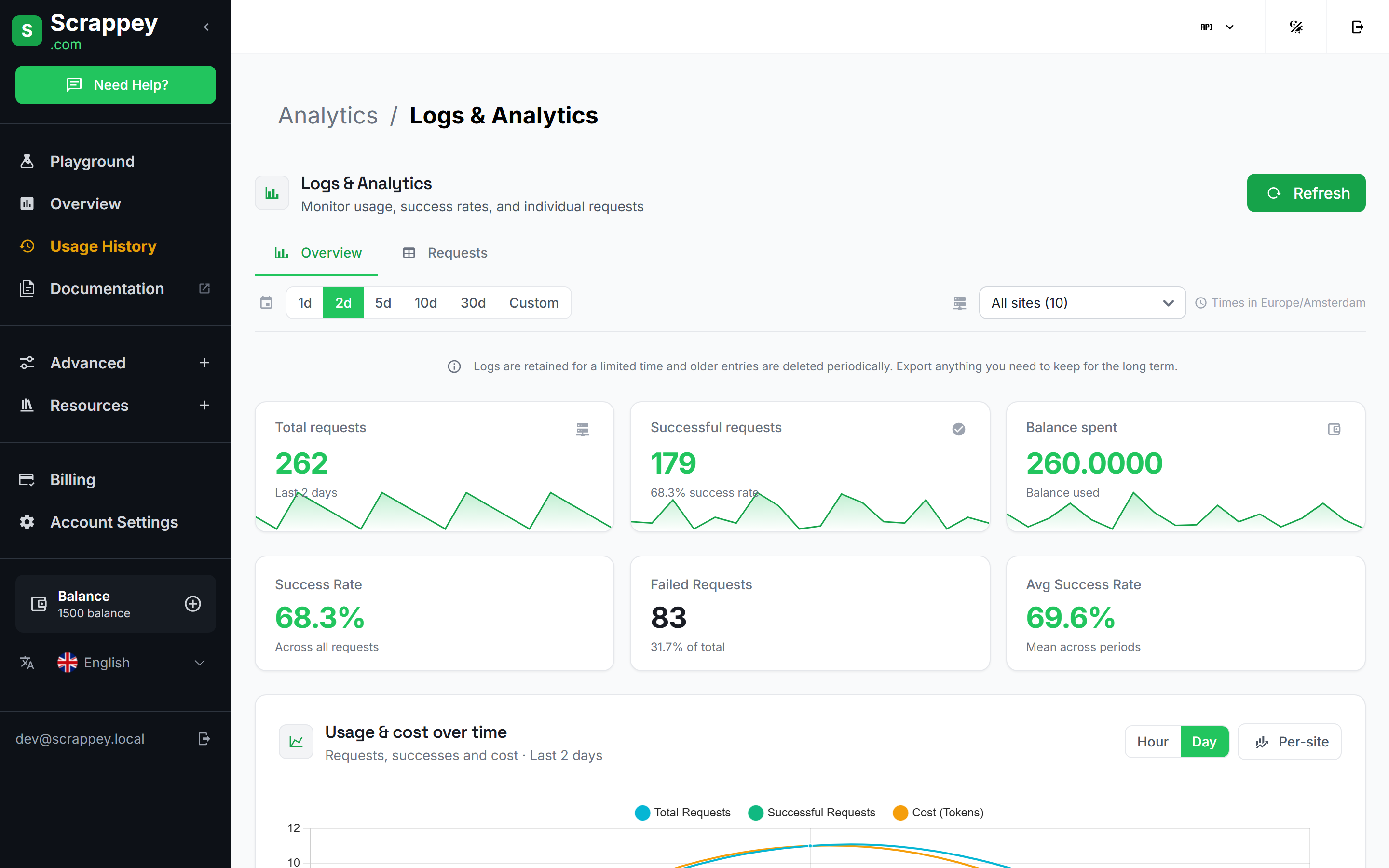Click the checkmark icon in Successful requests card
Image resolution: width=1389 pixels, height=868 pixels.
pyautogui.click(x=958, y=429)
